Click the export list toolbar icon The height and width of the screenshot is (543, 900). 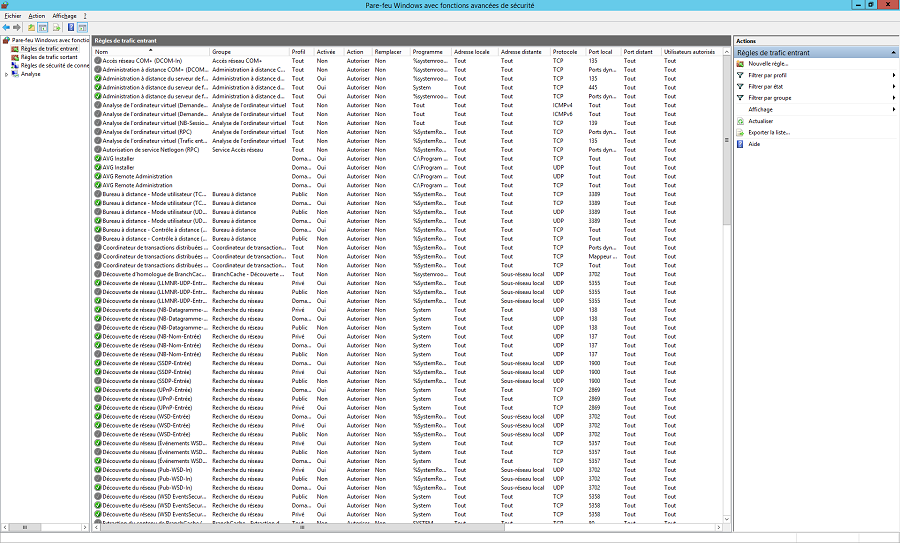coord(56,27)
